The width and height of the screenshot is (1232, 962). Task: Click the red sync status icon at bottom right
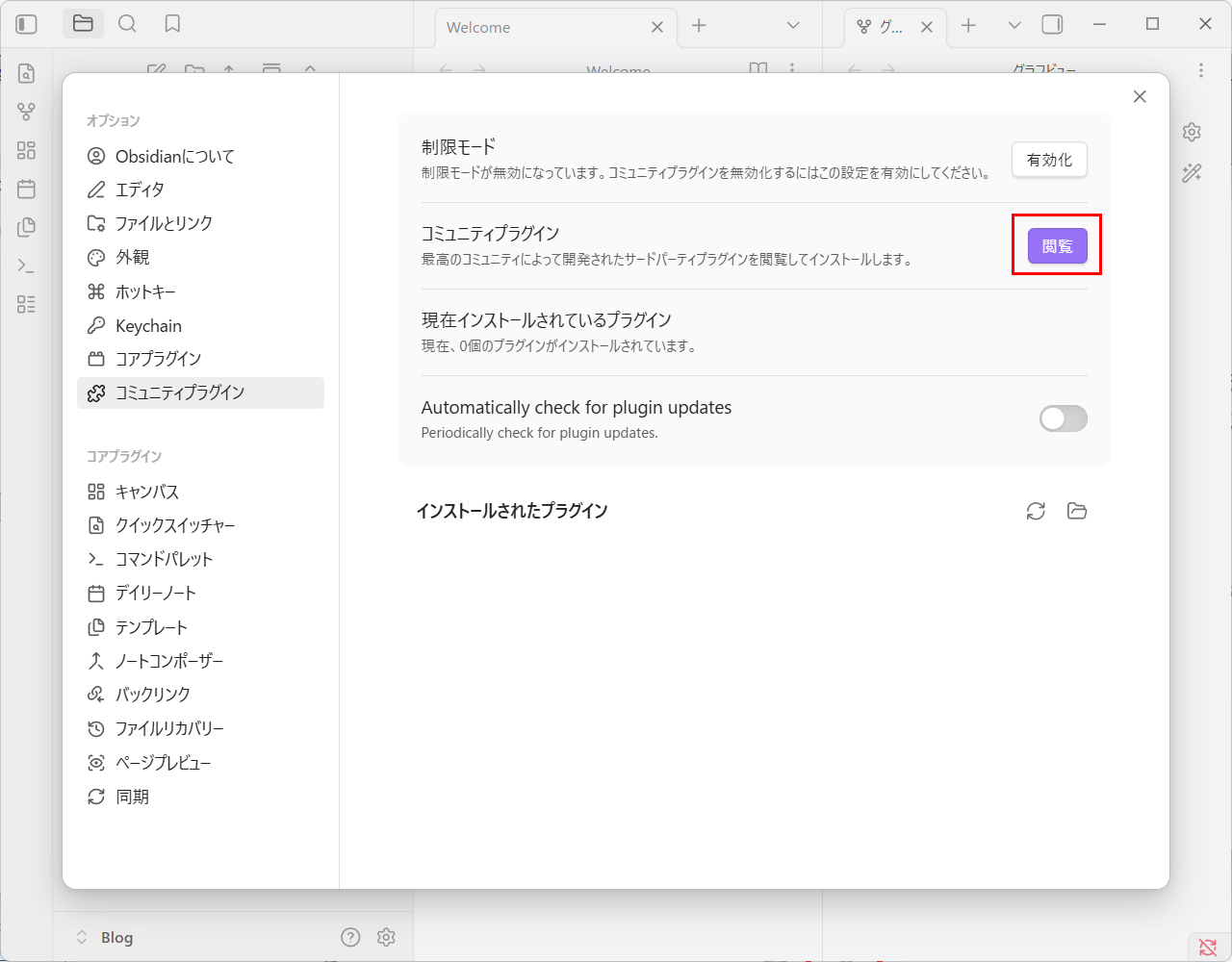1208,948
